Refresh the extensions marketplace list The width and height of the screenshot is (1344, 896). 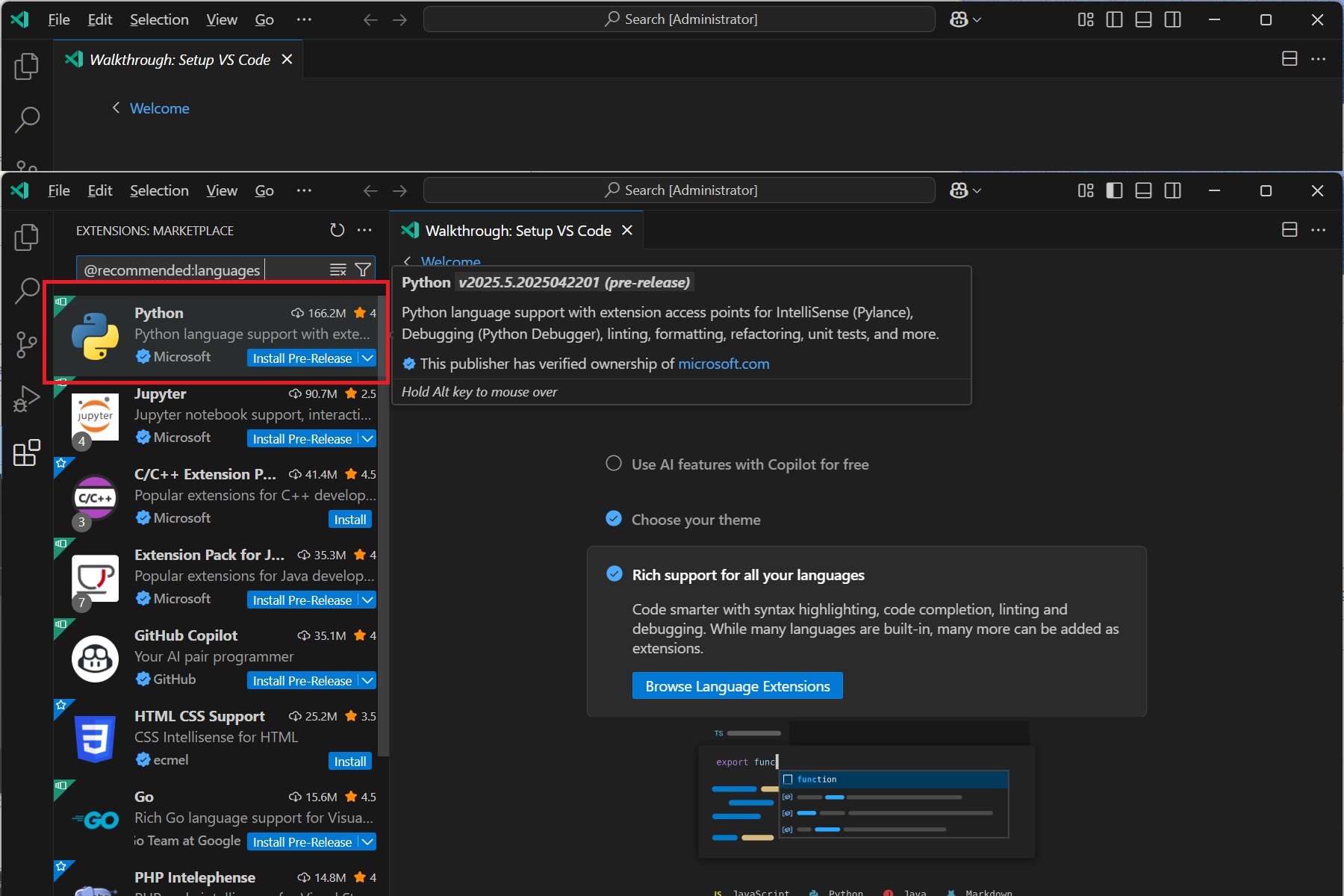(x=337, y=230)
